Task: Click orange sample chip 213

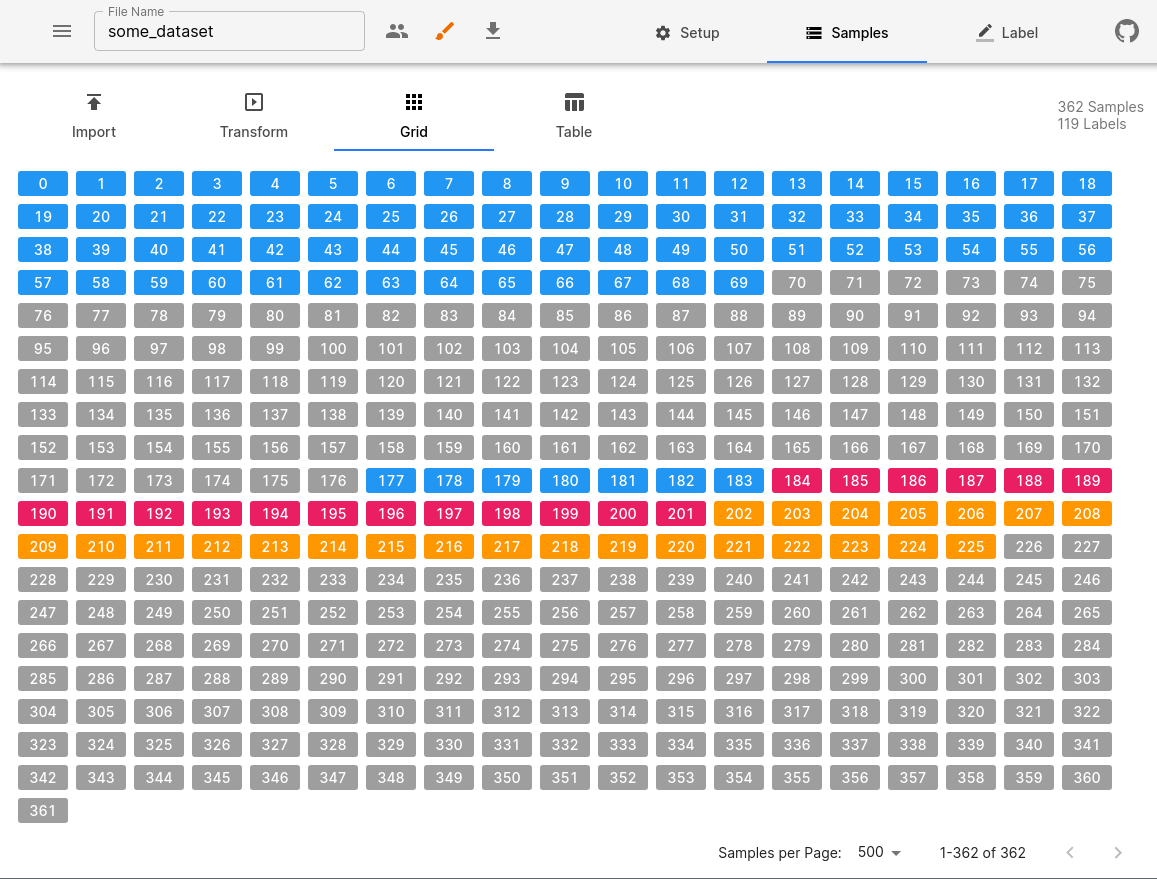Action: point(275,547)
